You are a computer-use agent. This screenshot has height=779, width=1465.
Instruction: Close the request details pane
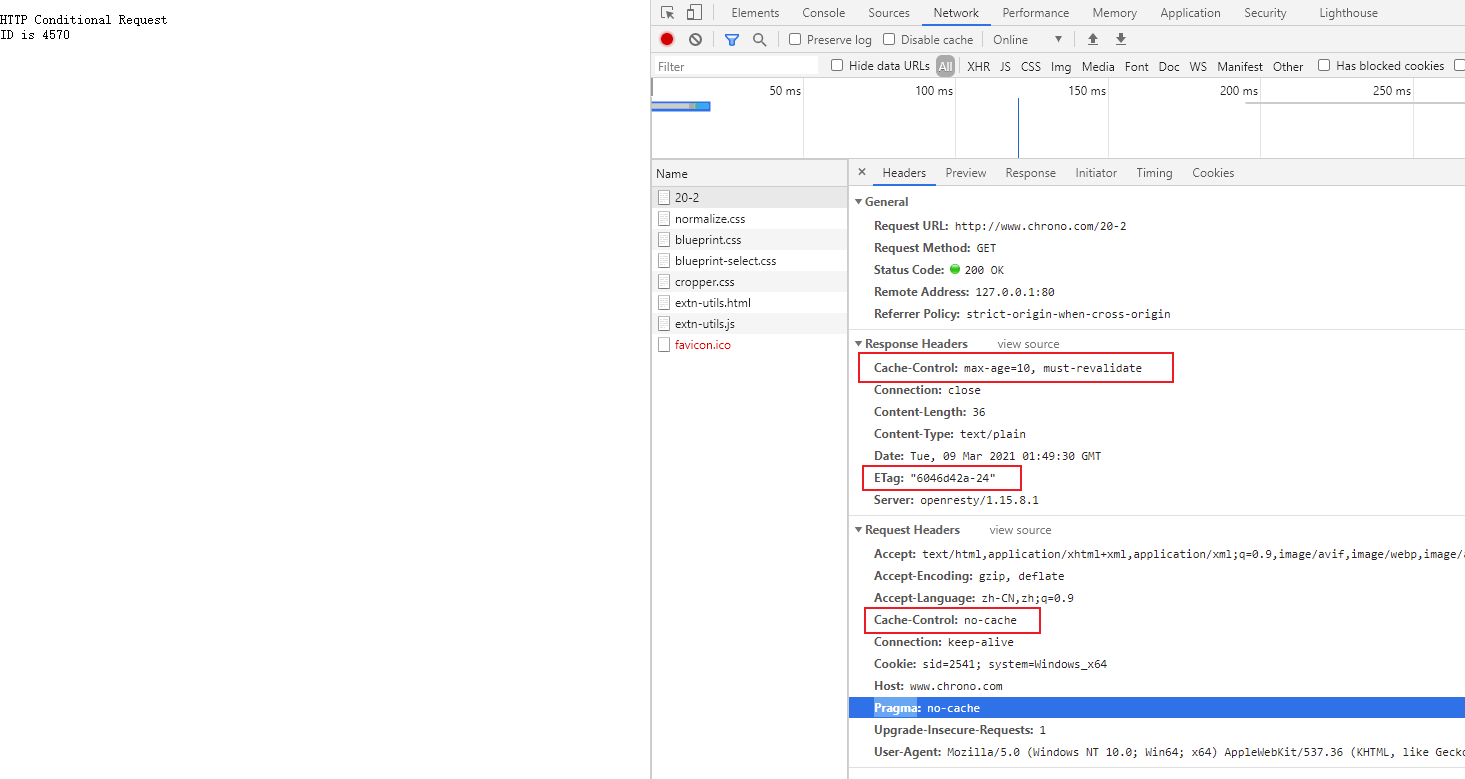(862, 172)
